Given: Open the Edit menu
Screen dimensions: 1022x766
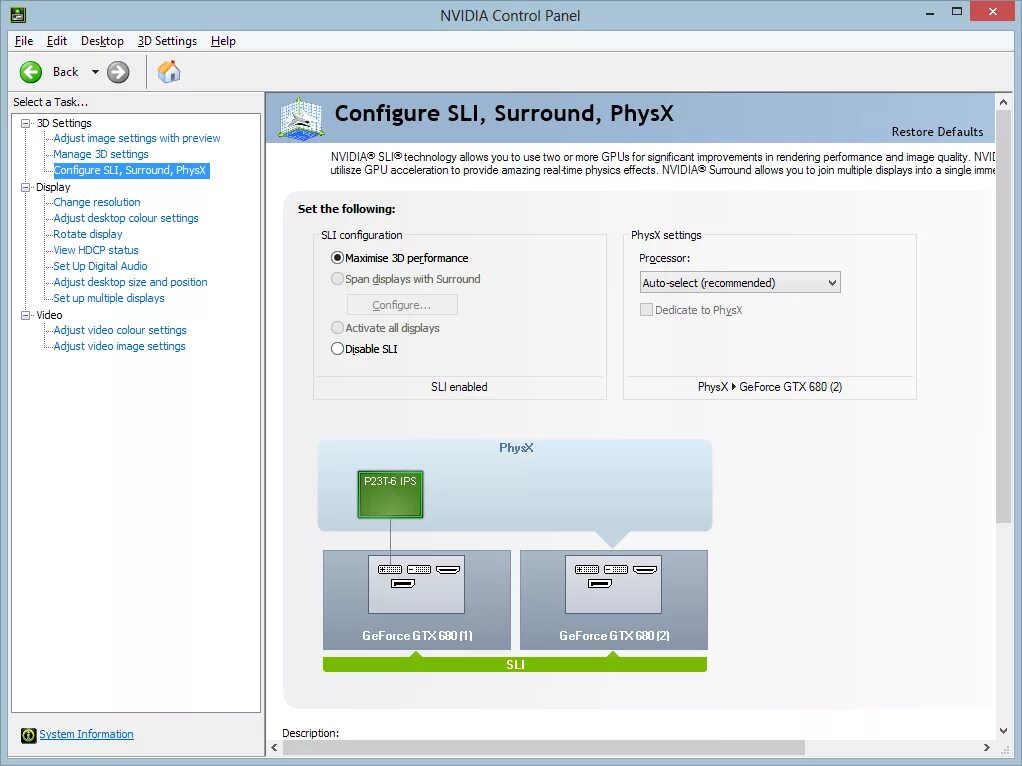Looking at the screenshot, I should tap(57, 41).
